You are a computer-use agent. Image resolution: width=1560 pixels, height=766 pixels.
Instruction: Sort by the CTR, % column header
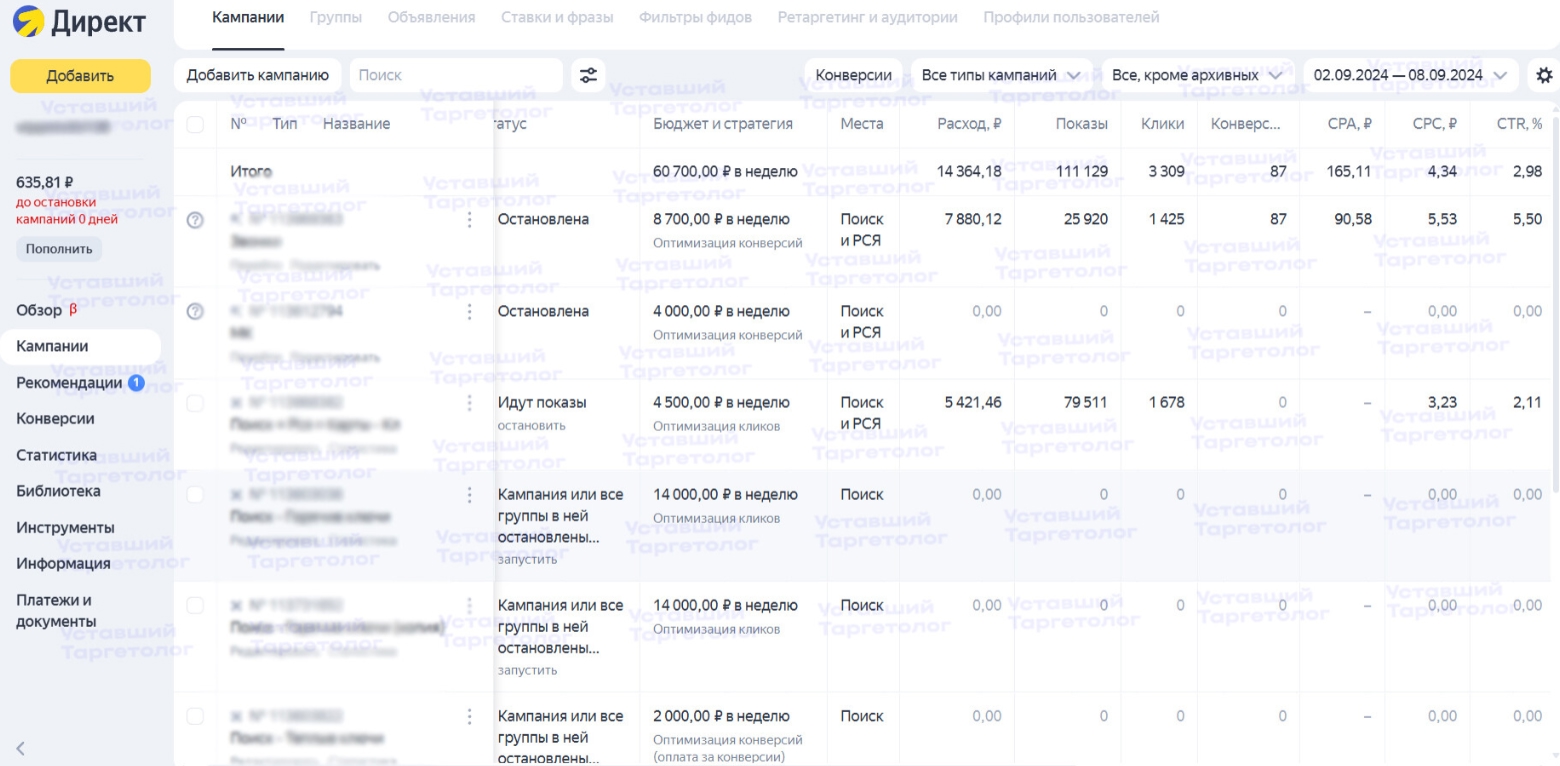click(1519, 124)
